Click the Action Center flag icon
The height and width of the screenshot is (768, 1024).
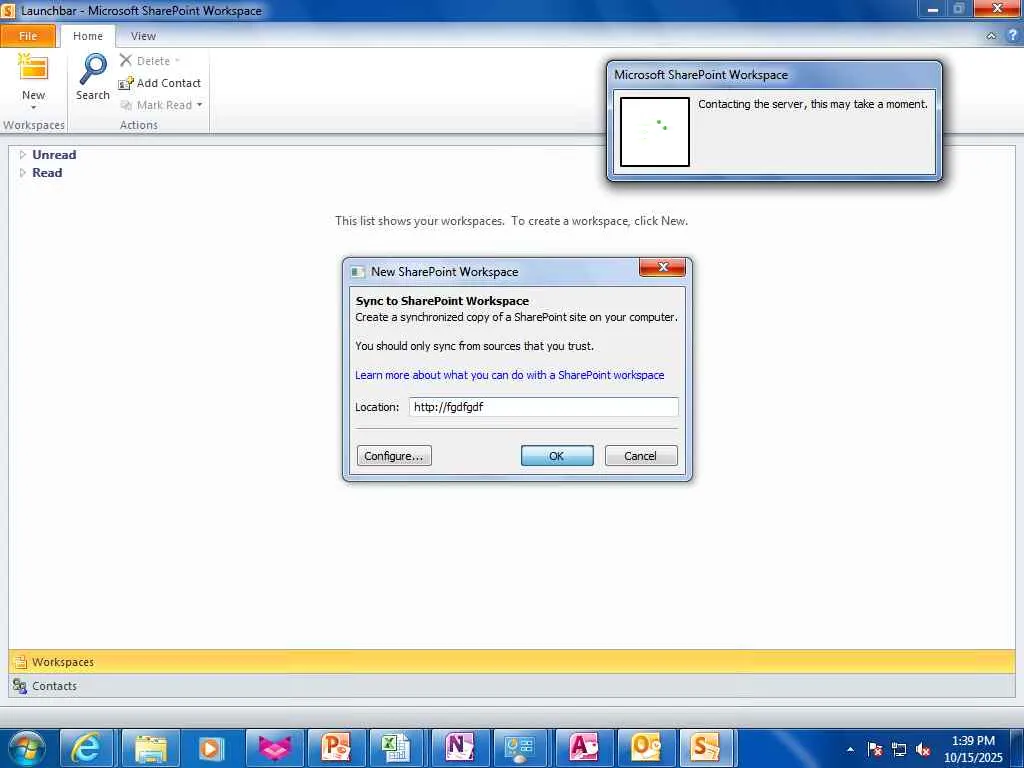click(x=875, y=749)
